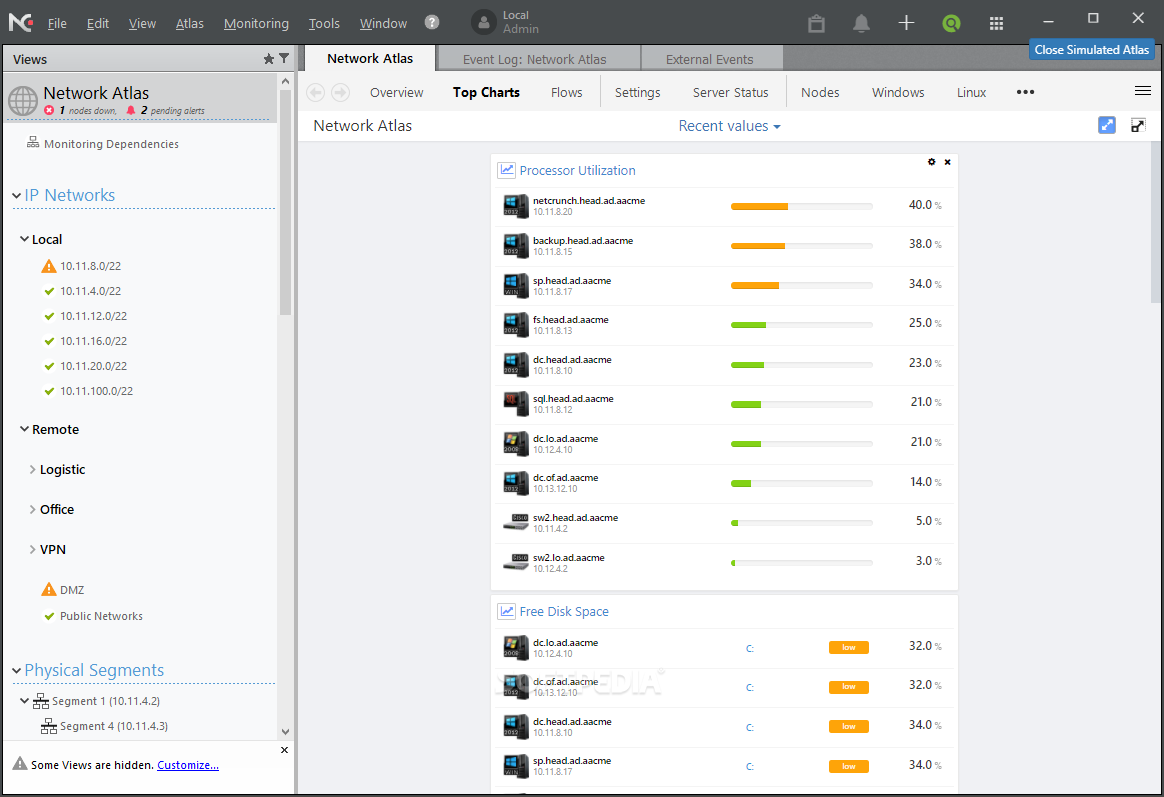The image size is (1164, 797).
Task: Click the Local Admin user avatar
Action: tap(484, 22)
